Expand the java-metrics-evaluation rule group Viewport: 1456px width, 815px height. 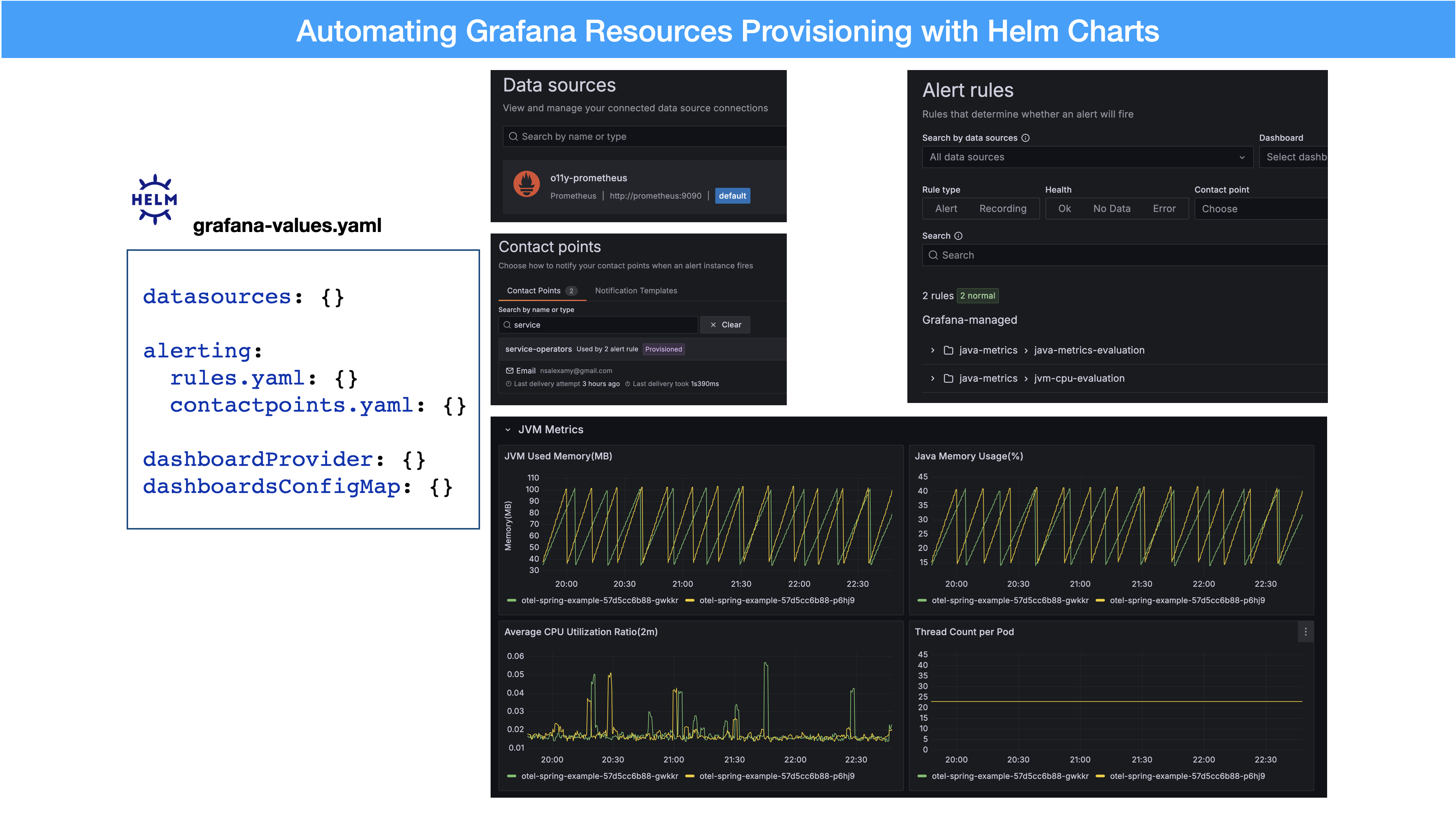(932, 351)
